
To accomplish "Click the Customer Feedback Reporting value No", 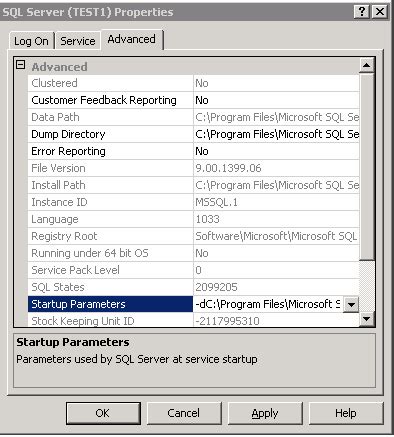I will pyautogui.click(x=276, y=100).
